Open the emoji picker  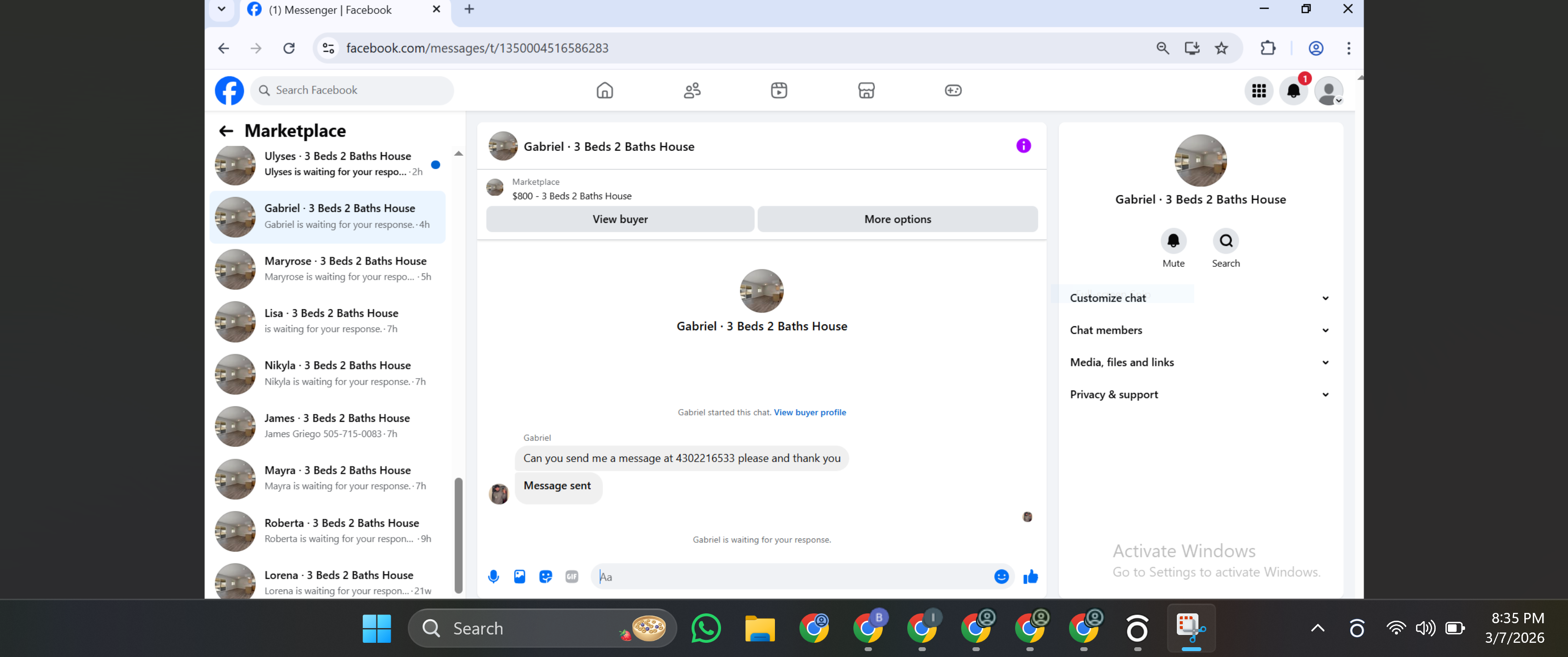(x=1001, y=577)
